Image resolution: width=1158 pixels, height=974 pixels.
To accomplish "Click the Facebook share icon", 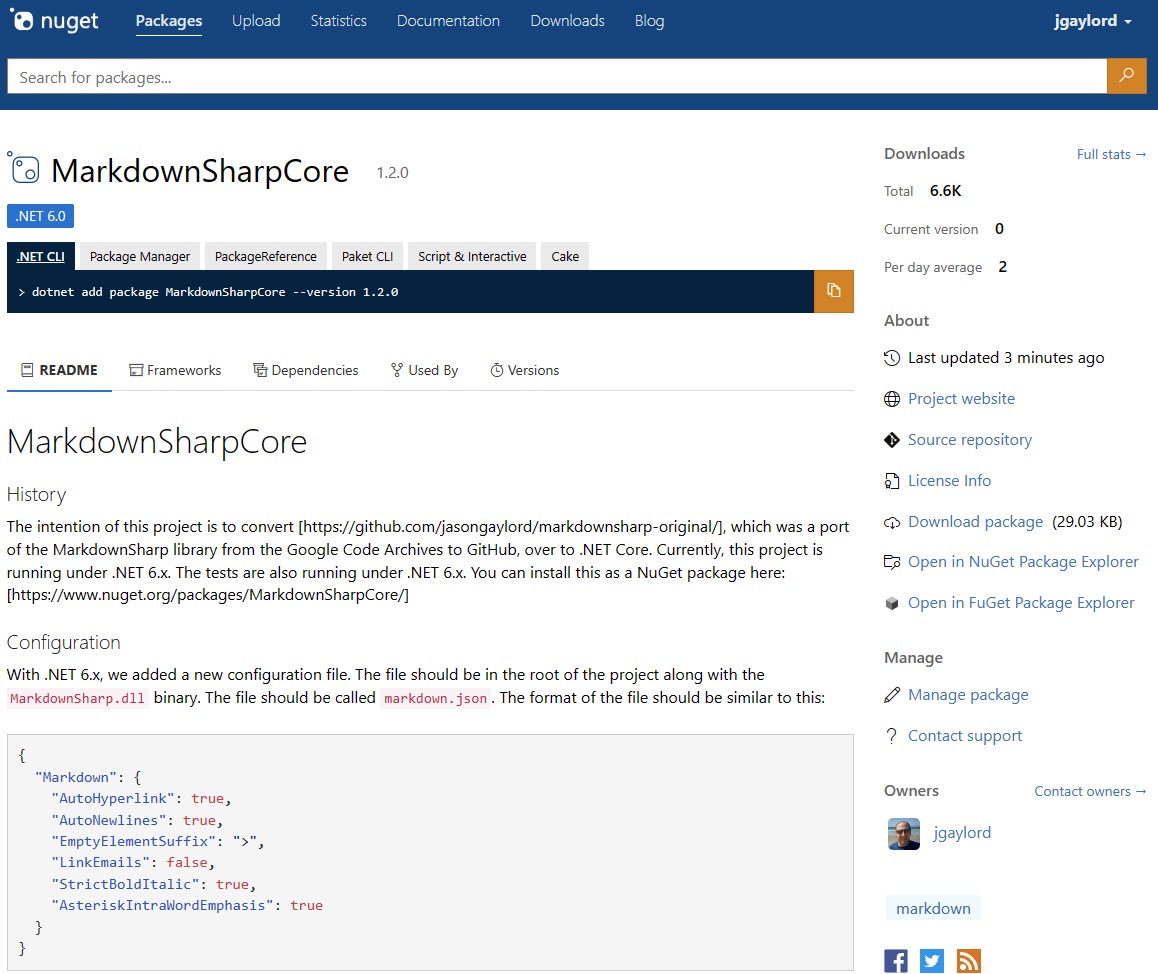I will click(896, 961).
